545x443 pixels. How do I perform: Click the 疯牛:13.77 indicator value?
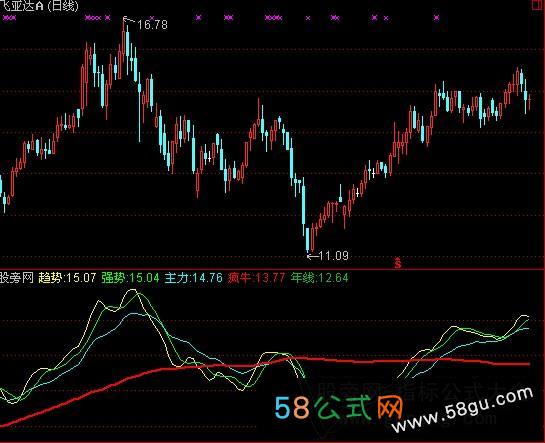[257, 278]
